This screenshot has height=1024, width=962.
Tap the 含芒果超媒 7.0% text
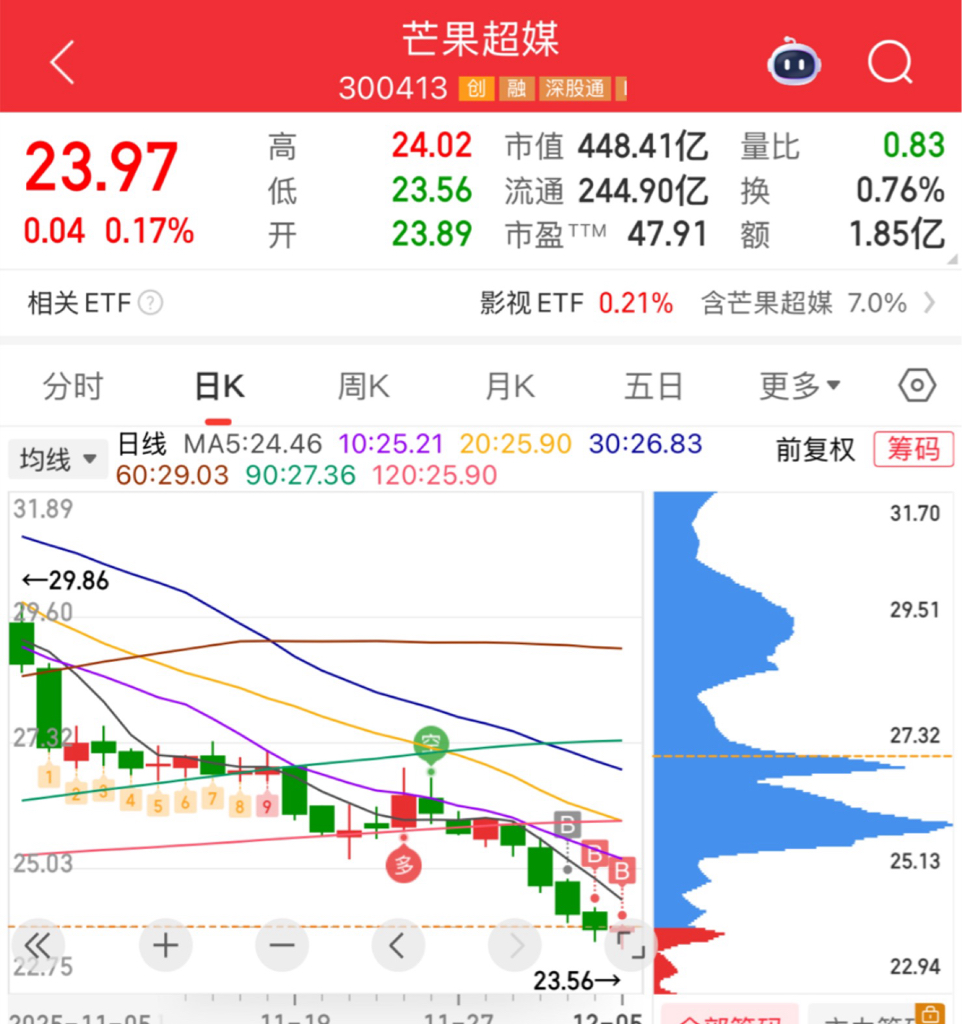[804, 303]
